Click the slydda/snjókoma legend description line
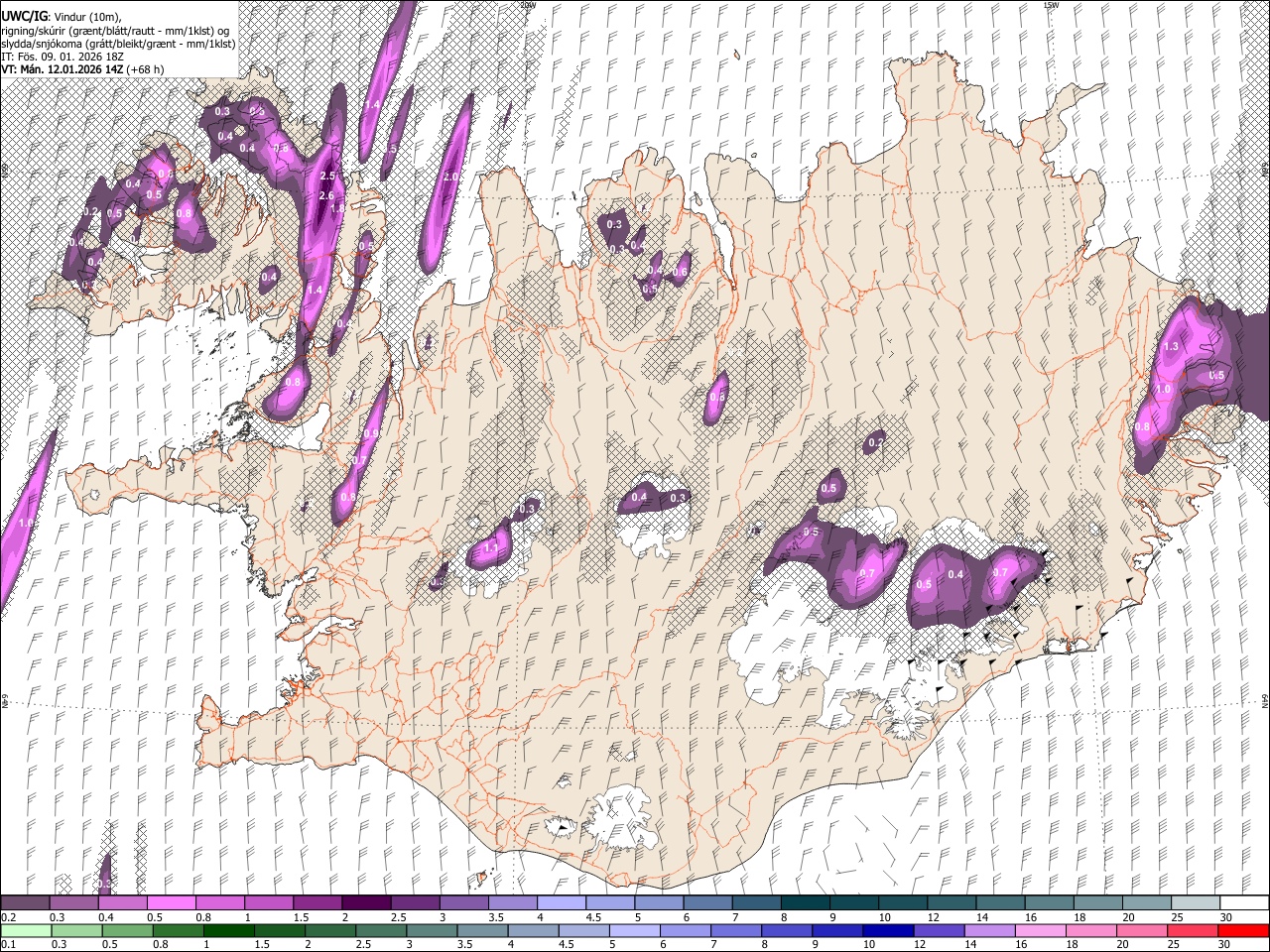This screenshot has height=952, width=1270. point(118,44)
